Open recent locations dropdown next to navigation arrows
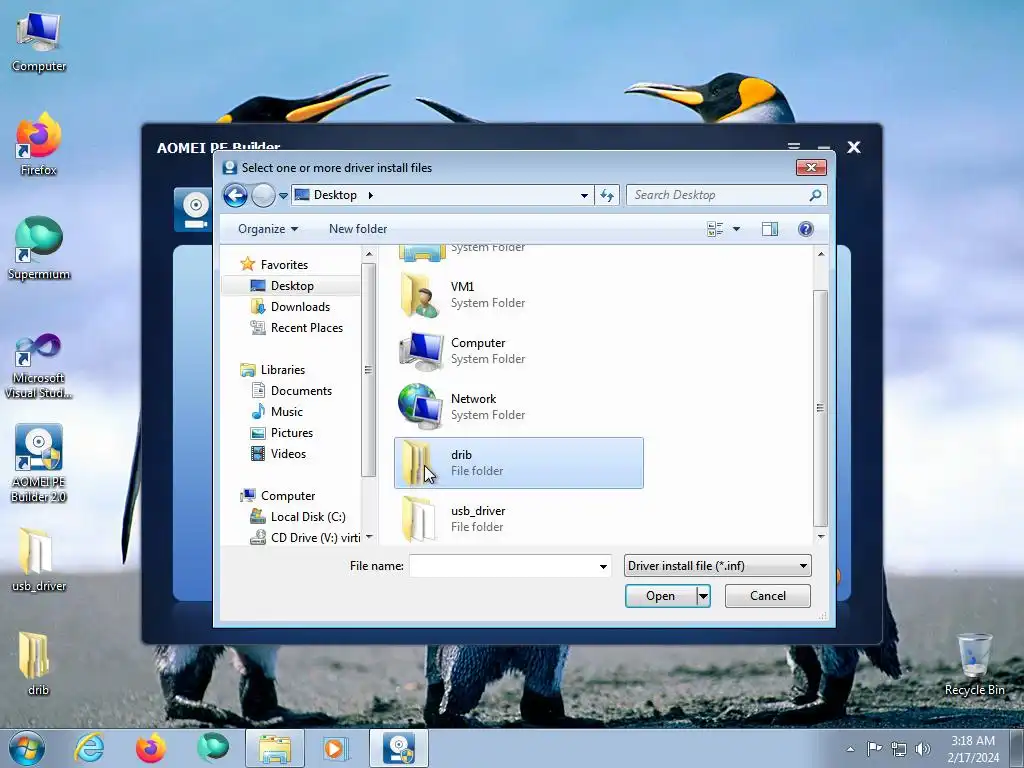This screenshot has width=1024, height=768. pos(283,195)
